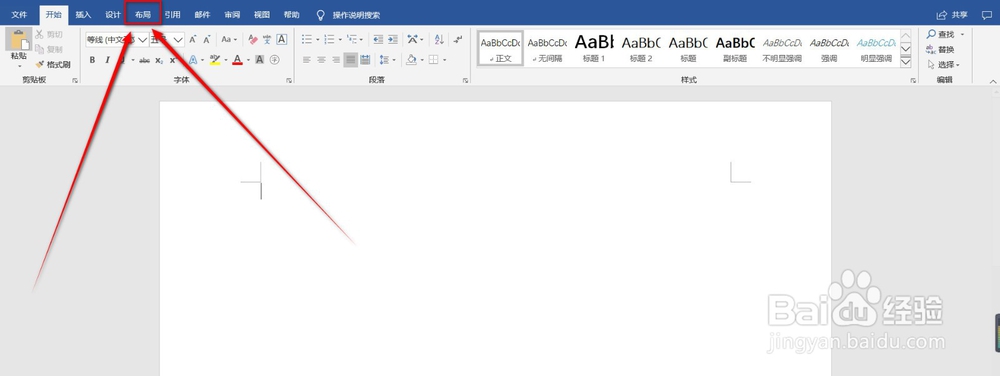This screenshot has height=376, width=1000.
Task: Select the Format Painter (格式刷) tool
Action: [x=52, y=64]
